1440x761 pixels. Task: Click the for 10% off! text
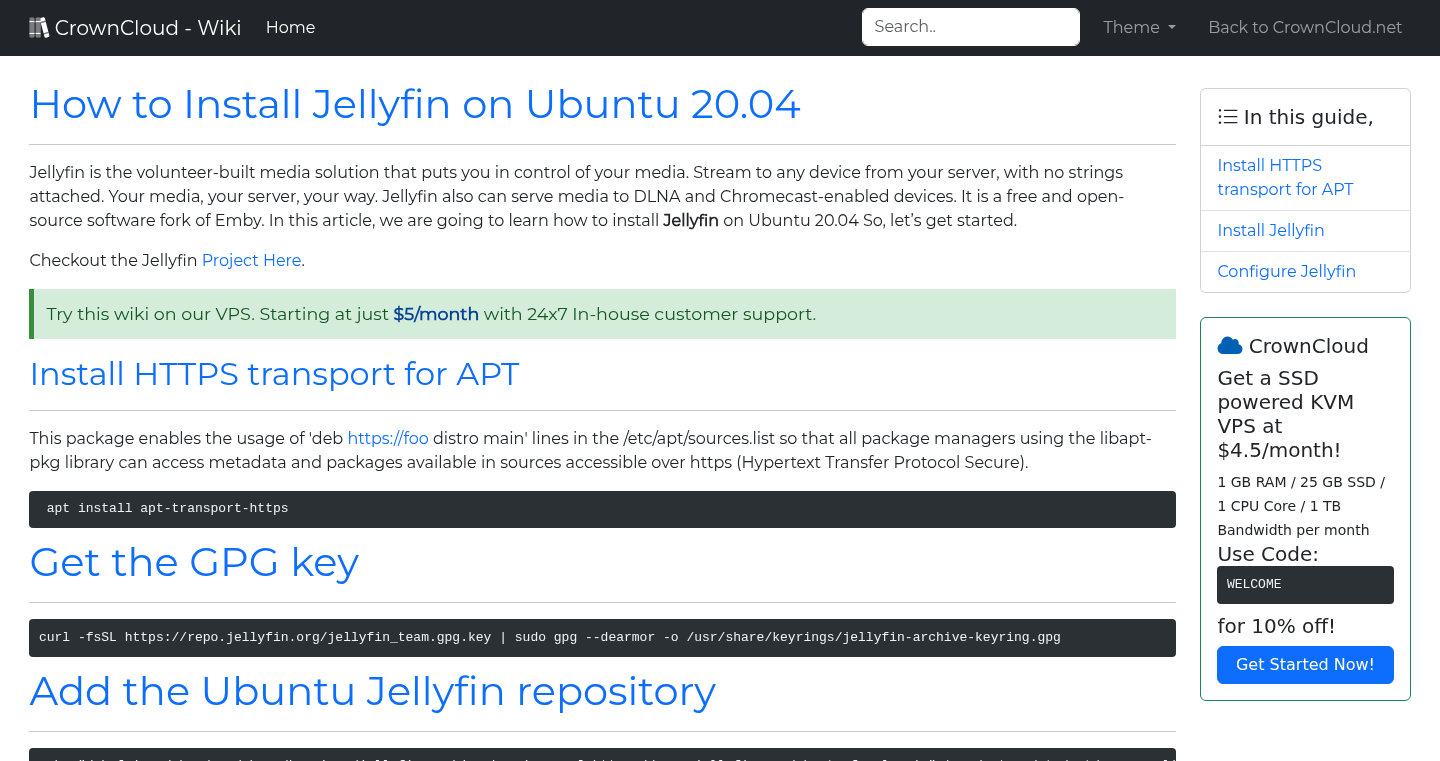coord(1276,627)
